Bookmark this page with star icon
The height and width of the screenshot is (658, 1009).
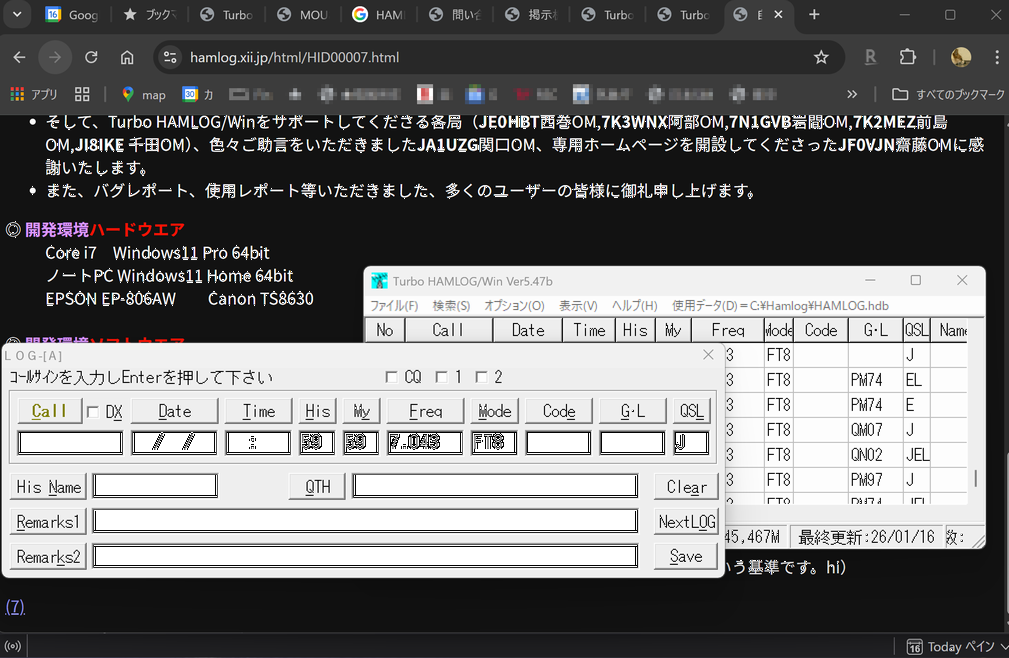821,57
